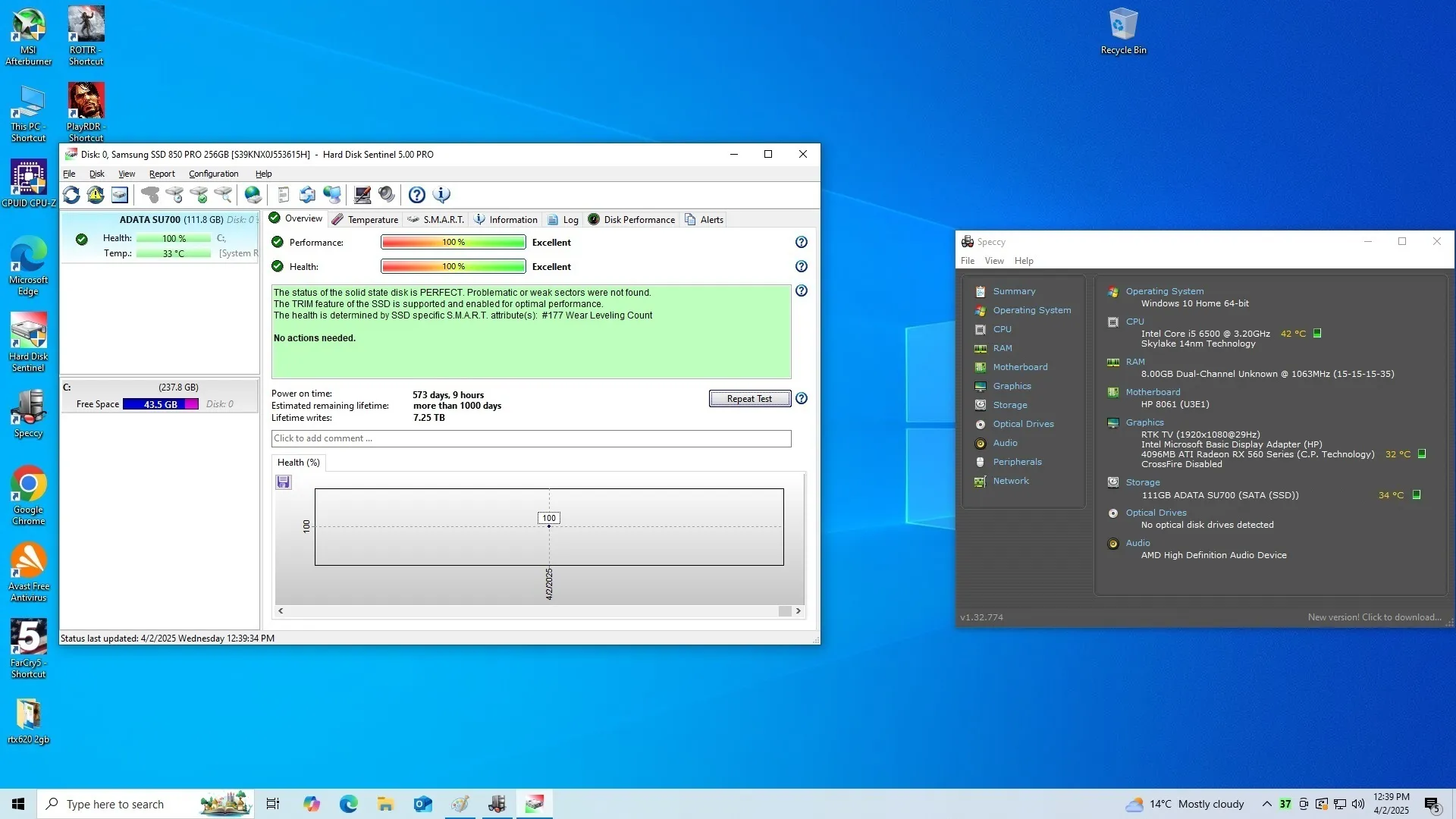Open the Disk menu in Hard Disk Sentinel
Image resolution: width=1456 pixels, height=819 pixels.
click(96, 174)
